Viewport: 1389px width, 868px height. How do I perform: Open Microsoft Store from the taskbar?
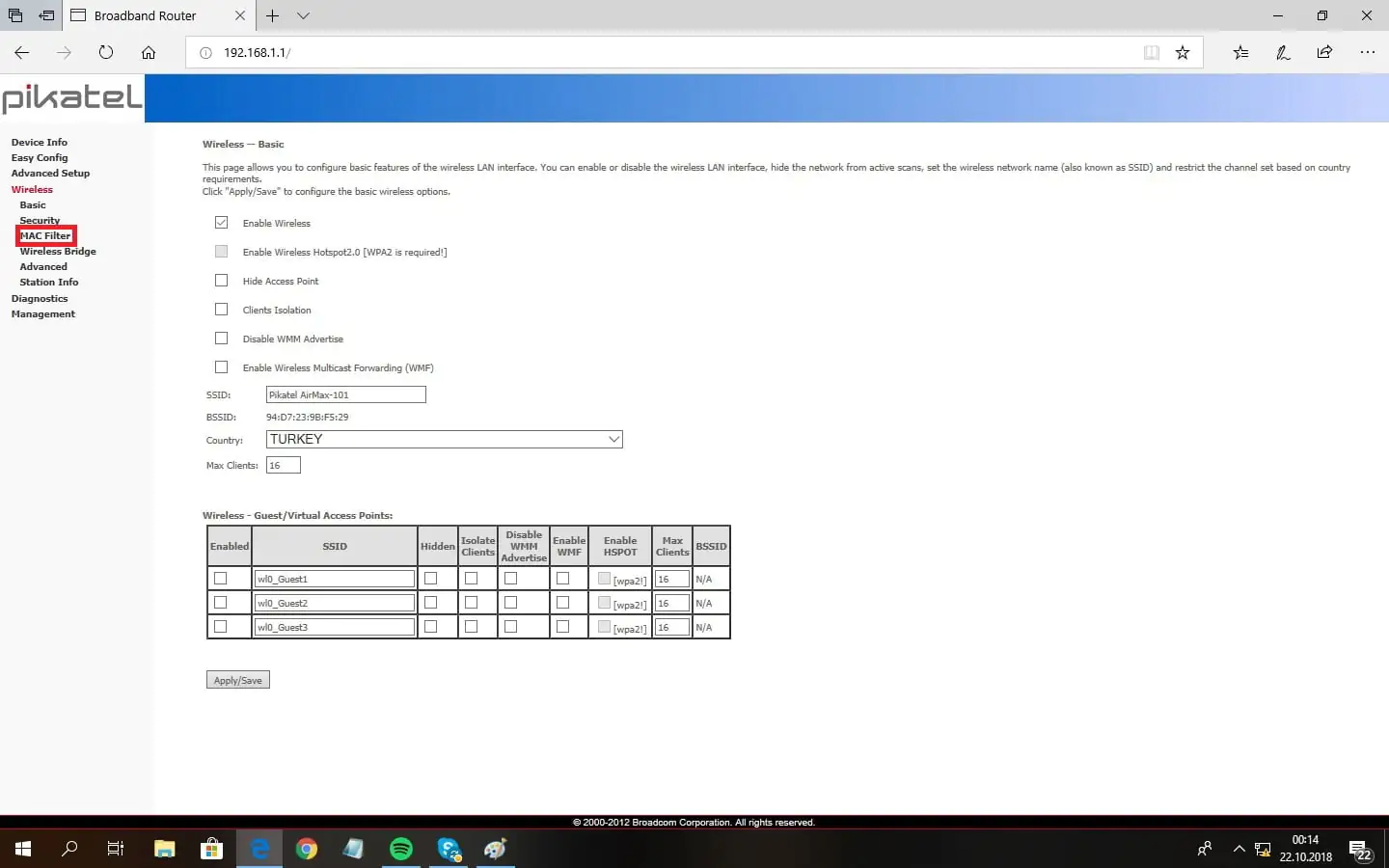pos(212,849)
